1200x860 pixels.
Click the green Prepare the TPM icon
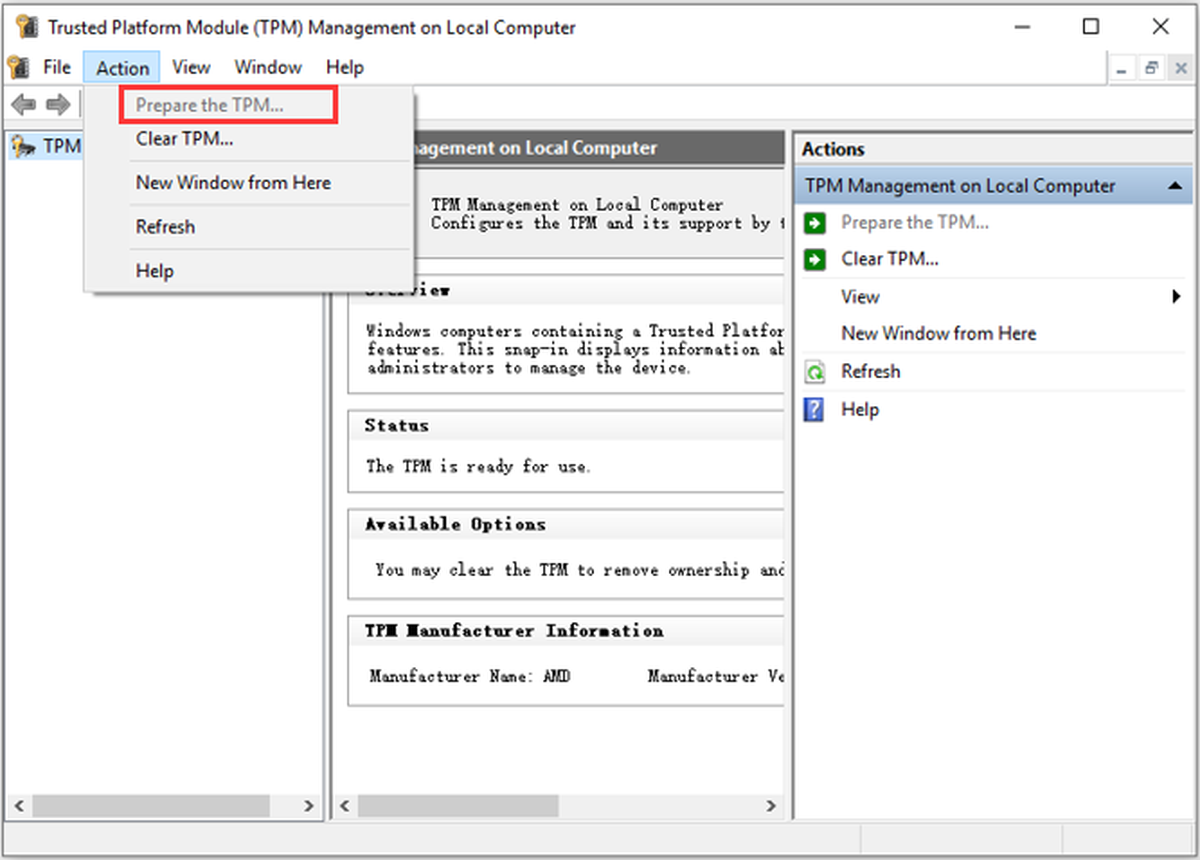click(x=815, y=223)
